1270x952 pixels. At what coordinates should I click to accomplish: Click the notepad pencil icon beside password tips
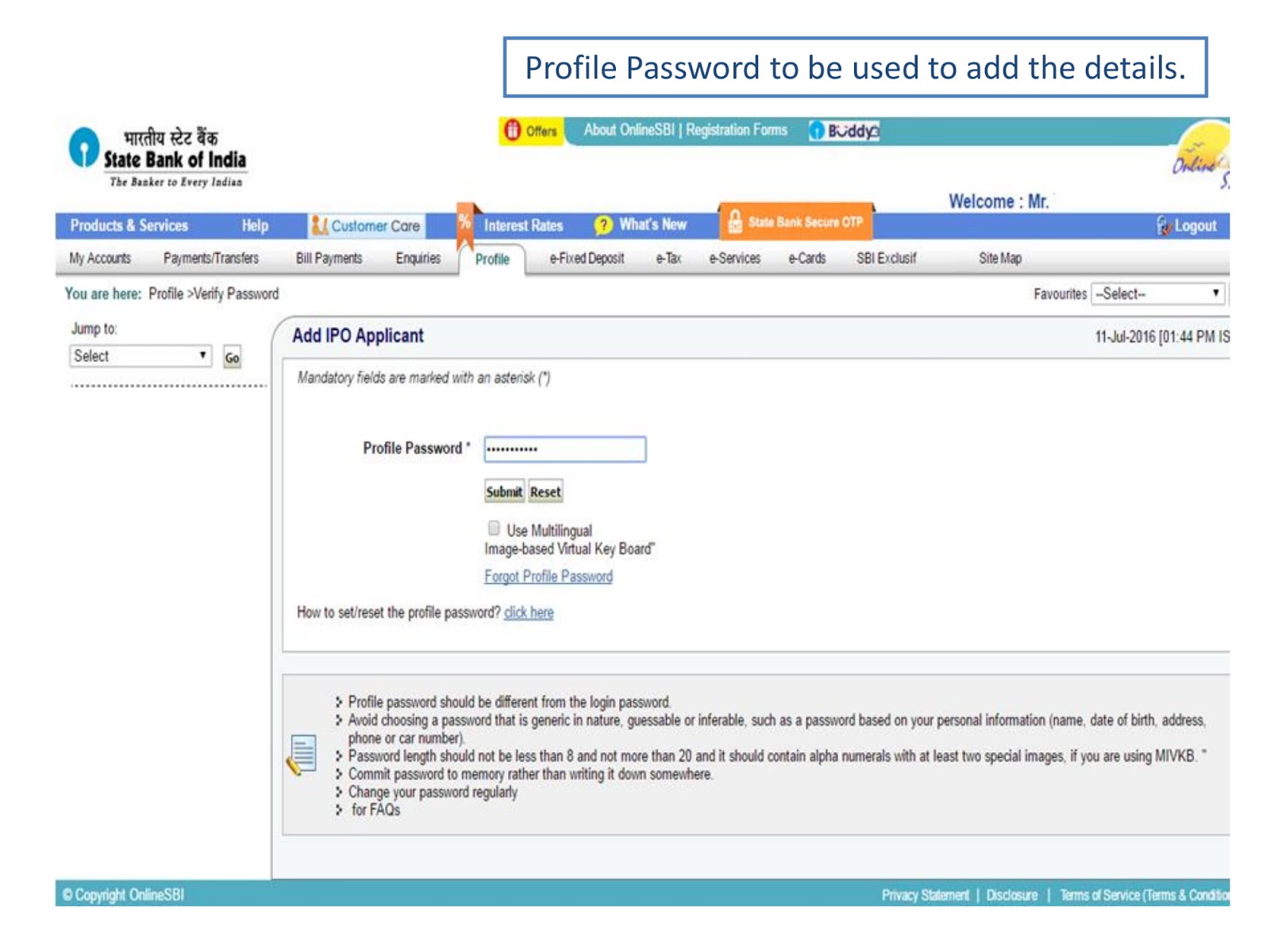tap(302, 754)
